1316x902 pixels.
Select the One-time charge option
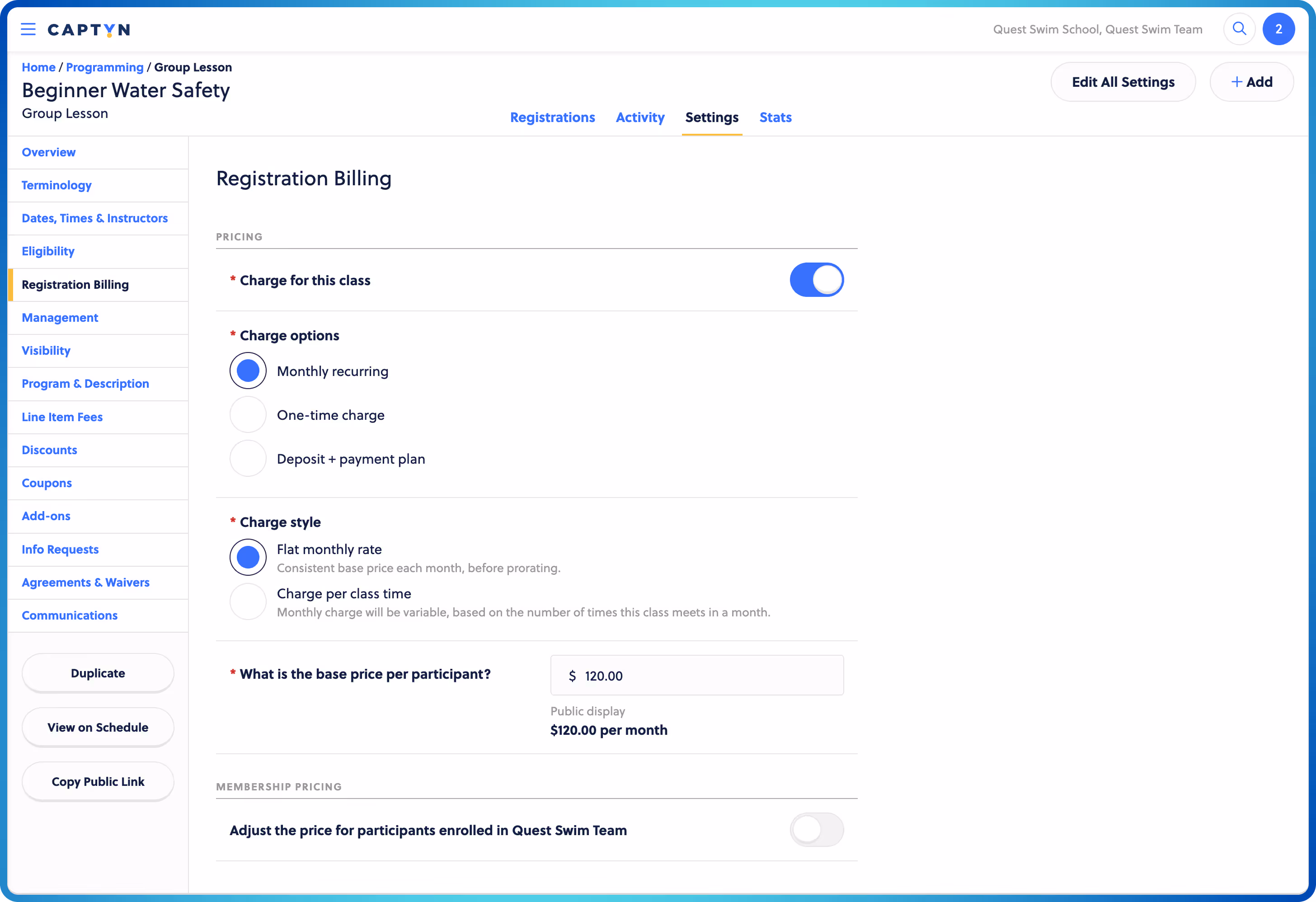point(248,414)
